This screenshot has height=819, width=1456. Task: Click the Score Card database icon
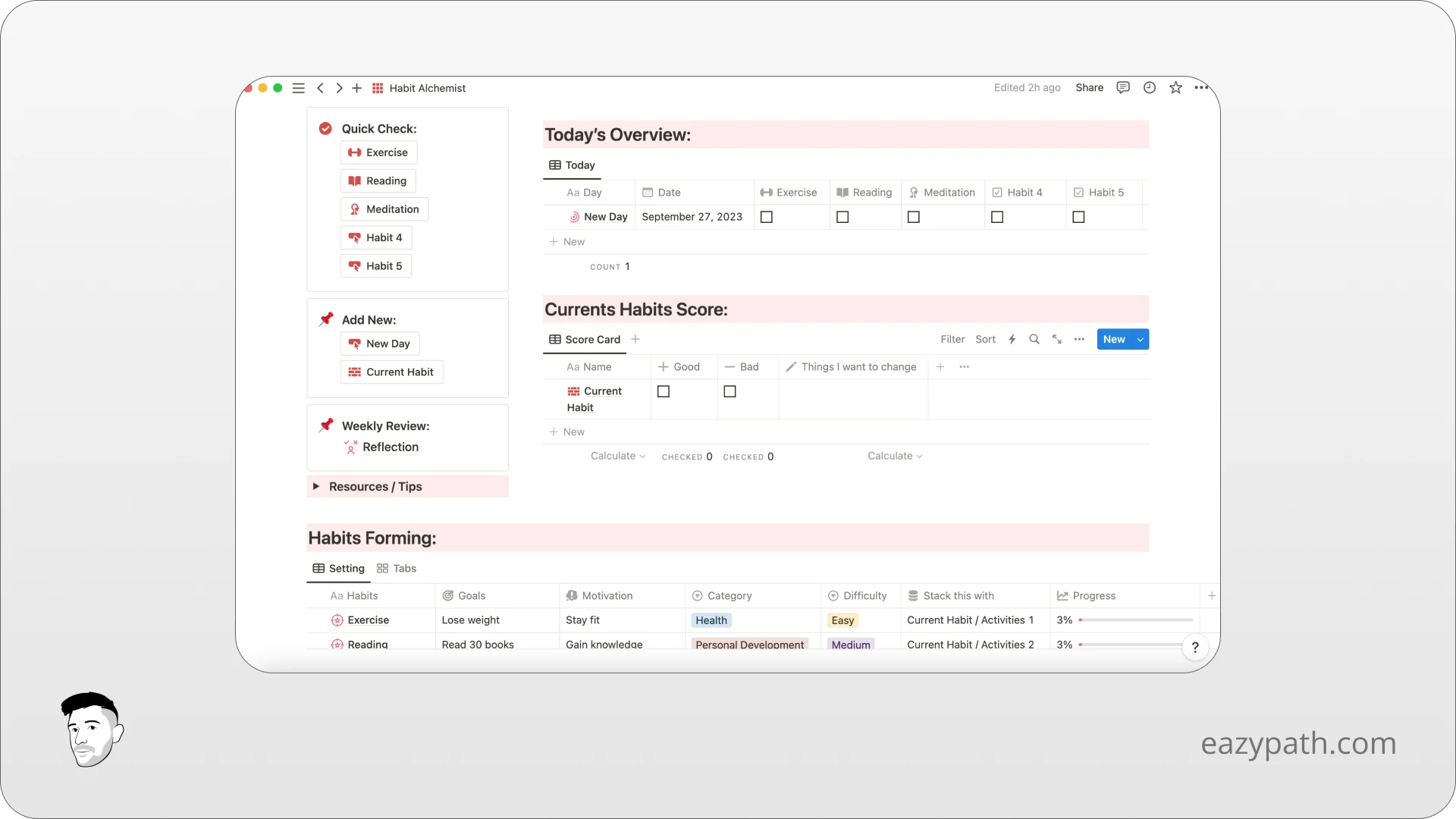[556, 339]
